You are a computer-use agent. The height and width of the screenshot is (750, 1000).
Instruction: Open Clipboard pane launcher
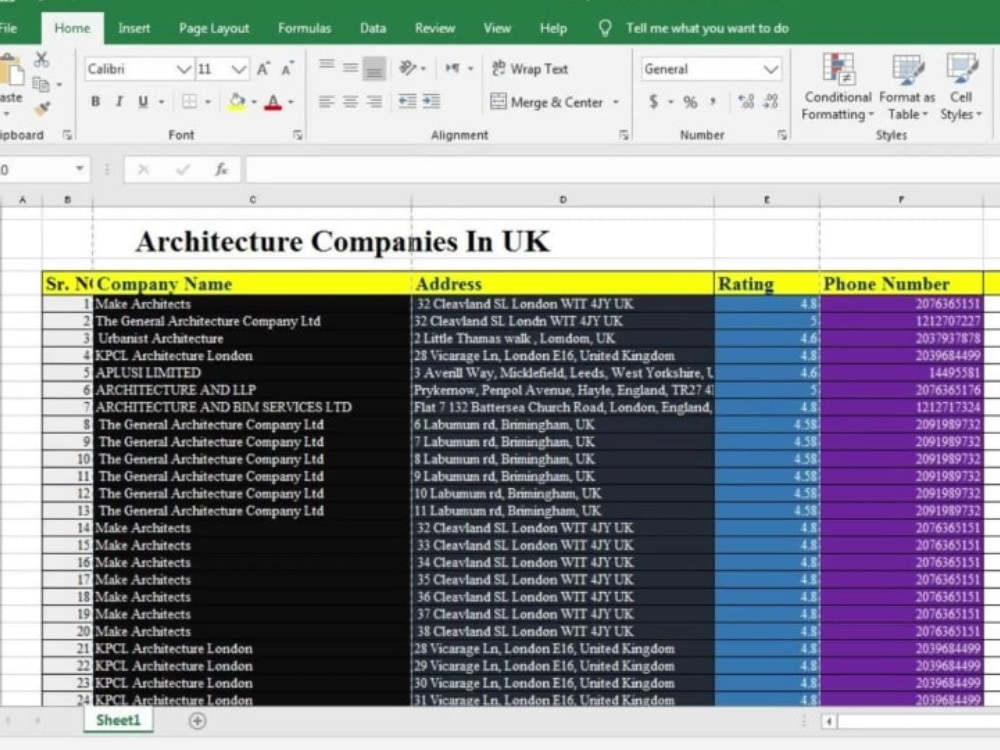[67, 135]
